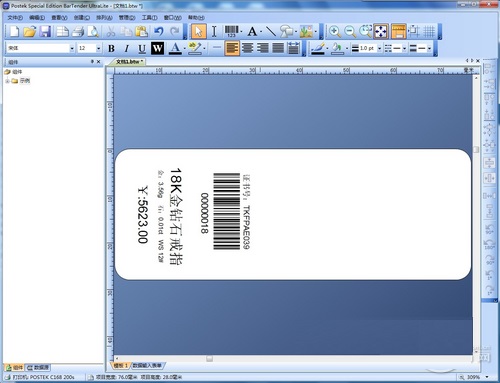Click the horizontal scrollbar thumb
The height and width of the screenshot is (383, 500).
coord(209,359)
